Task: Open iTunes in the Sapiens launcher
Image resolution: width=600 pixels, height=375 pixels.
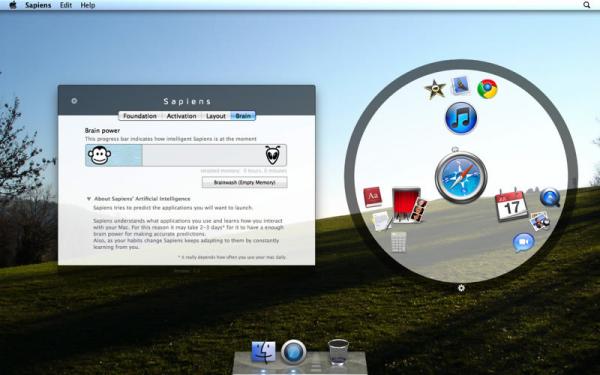Action: tap(461, 118)
